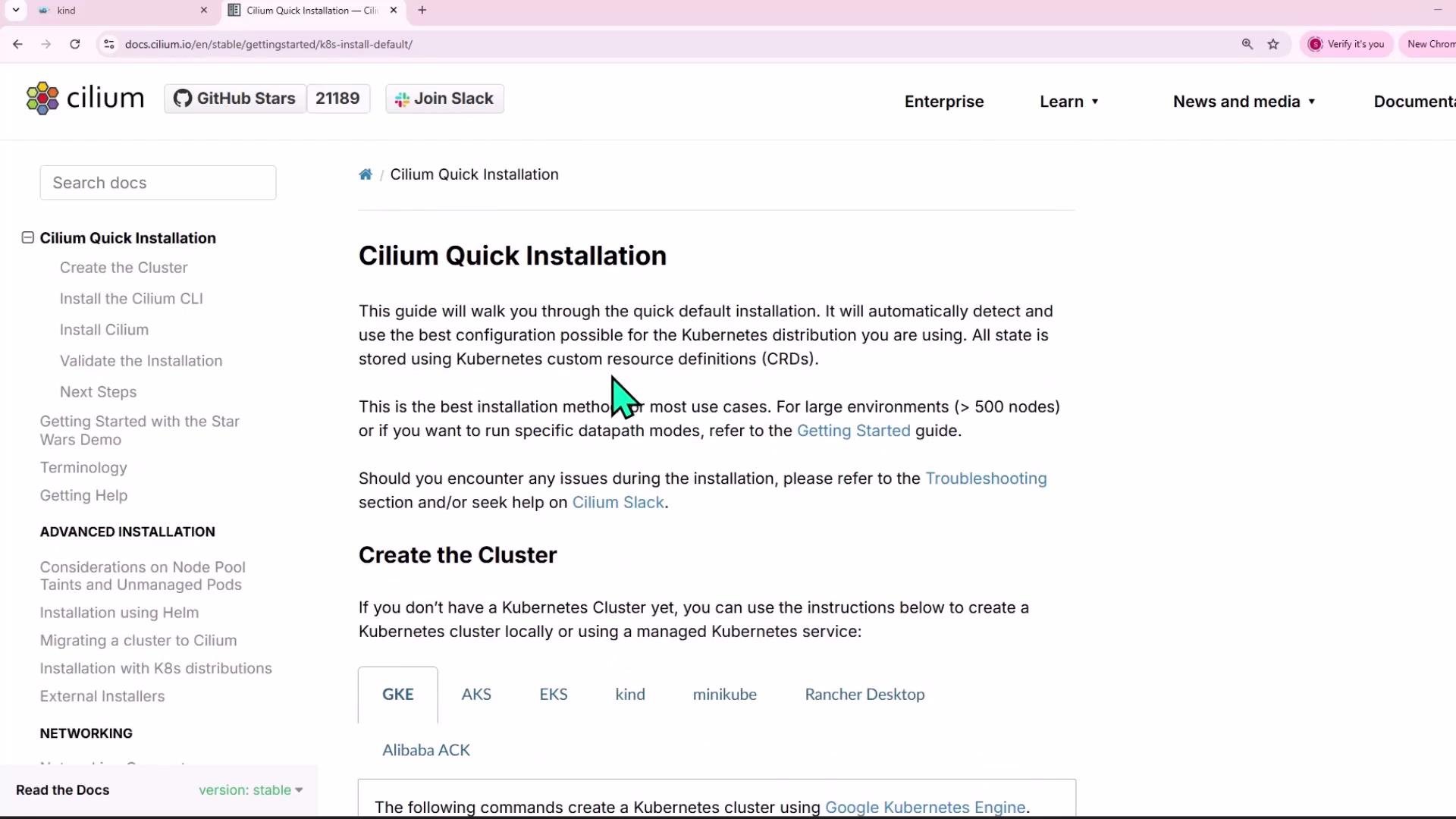The image size is (1456, 819).
Task: Open External Installers link
Action: pyautogui.click(x=102, y=697)
